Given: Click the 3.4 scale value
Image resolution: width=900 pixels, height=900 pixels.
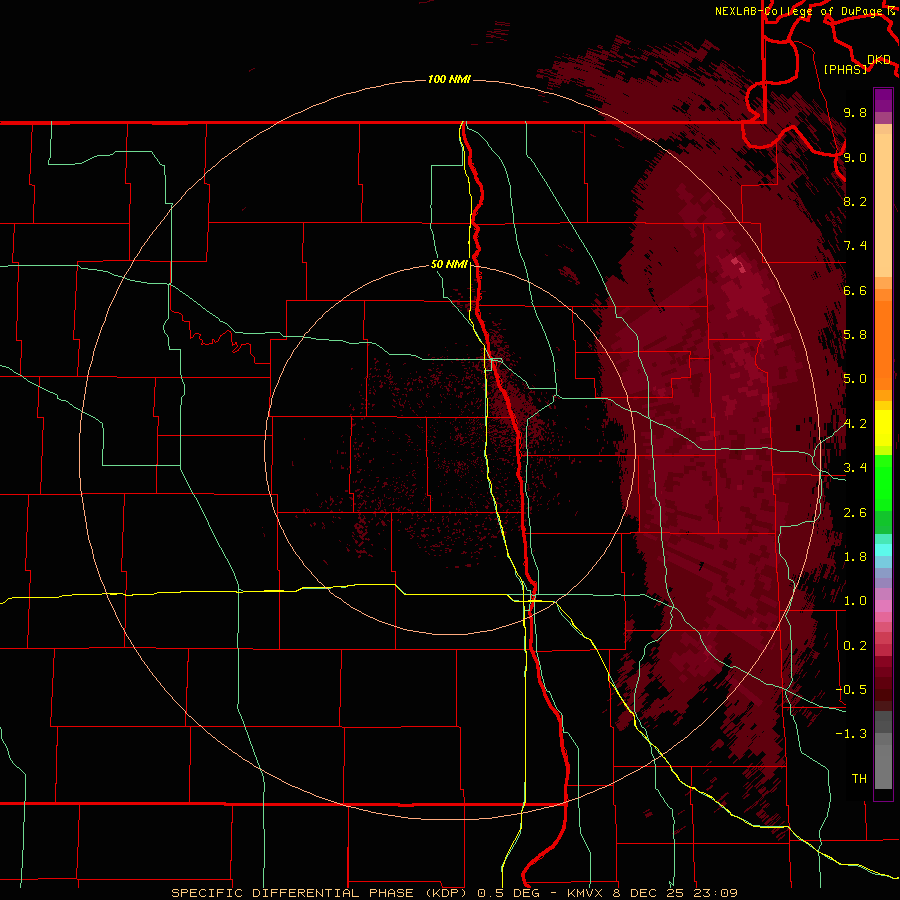Looking at the screenshot, I should click(855, 468).
